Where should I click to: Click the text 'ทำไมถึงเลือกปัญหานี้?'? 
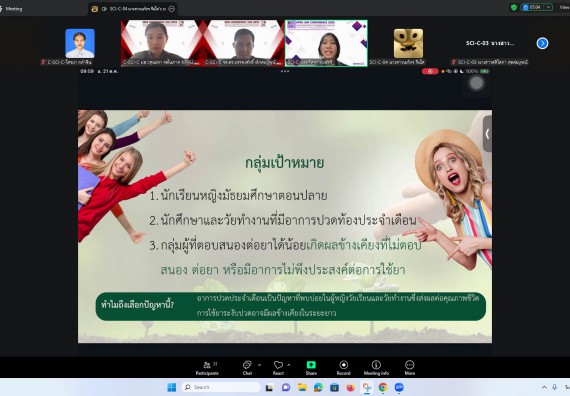(x=137, y=305)
